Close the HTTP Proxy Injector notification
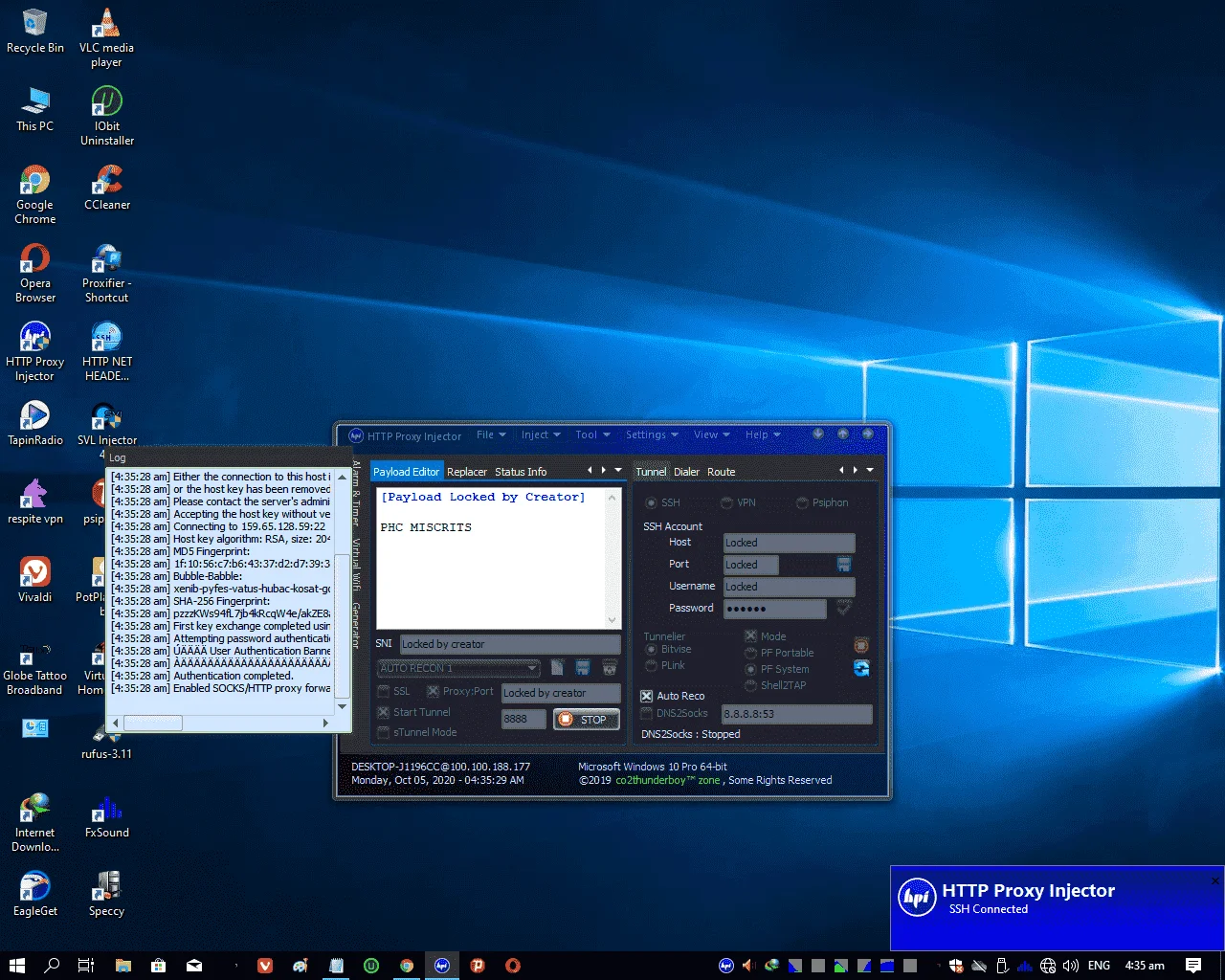Image resolution: width=1225 pixels, height=980 pixels. (x=1215, y=880)
